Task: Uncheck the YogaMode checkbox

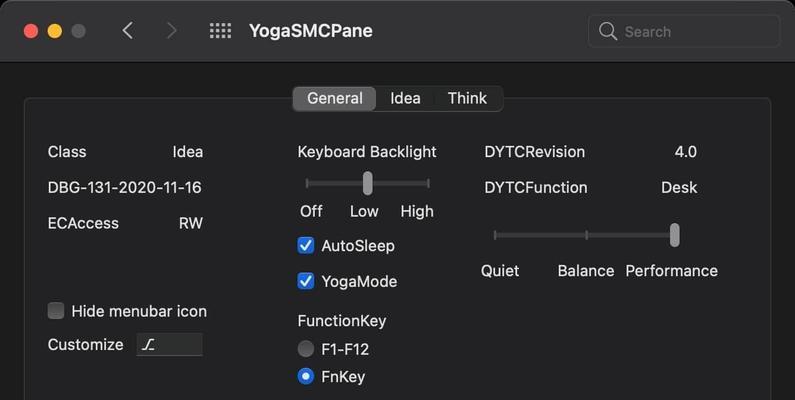Action: click(306, 281)
